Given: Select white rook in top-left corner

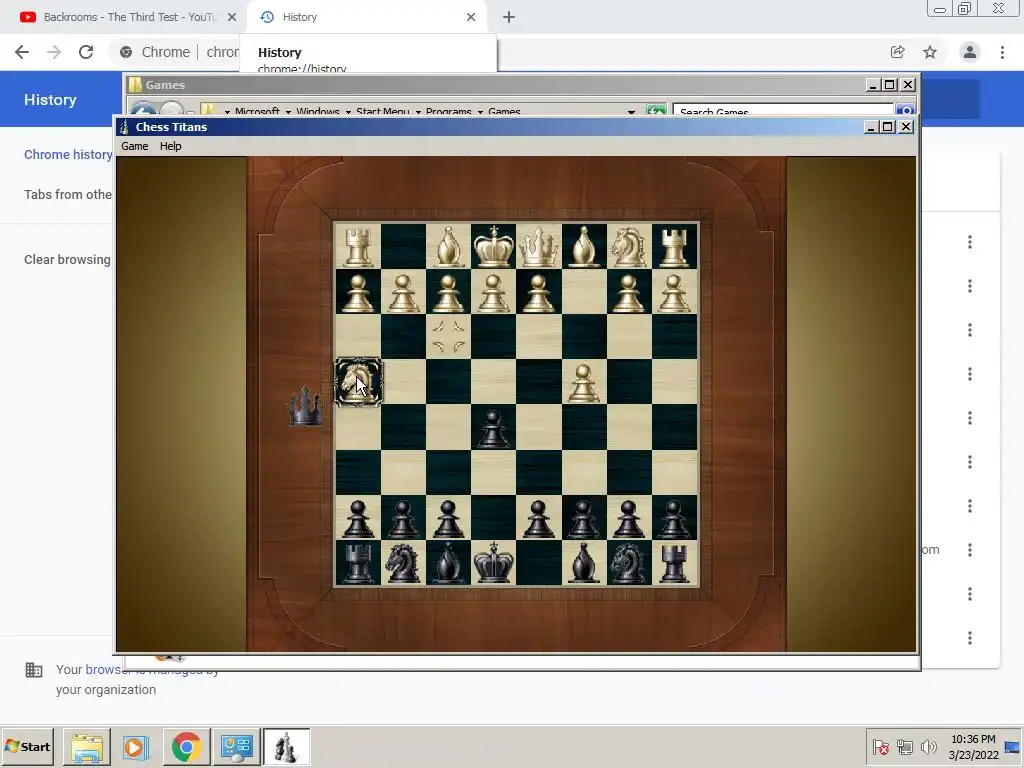Looking at the screenshot, I should [358, 246].
